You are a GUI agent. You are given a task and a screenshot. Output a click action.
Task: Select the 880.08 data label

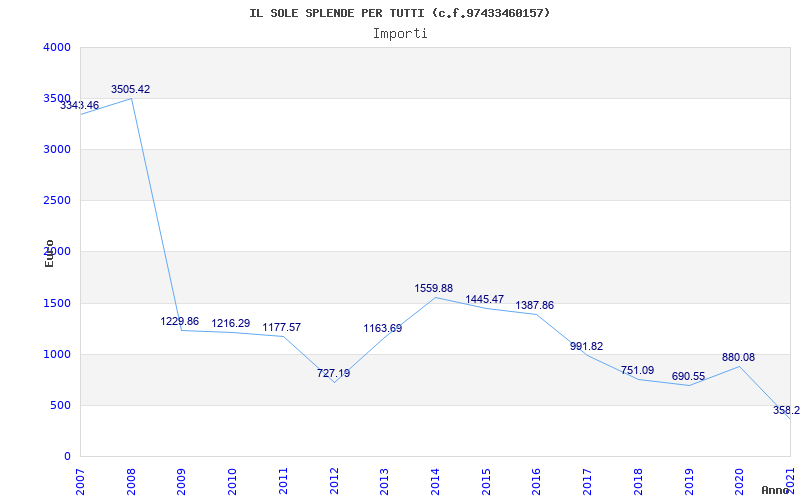(x=738, y=358)
